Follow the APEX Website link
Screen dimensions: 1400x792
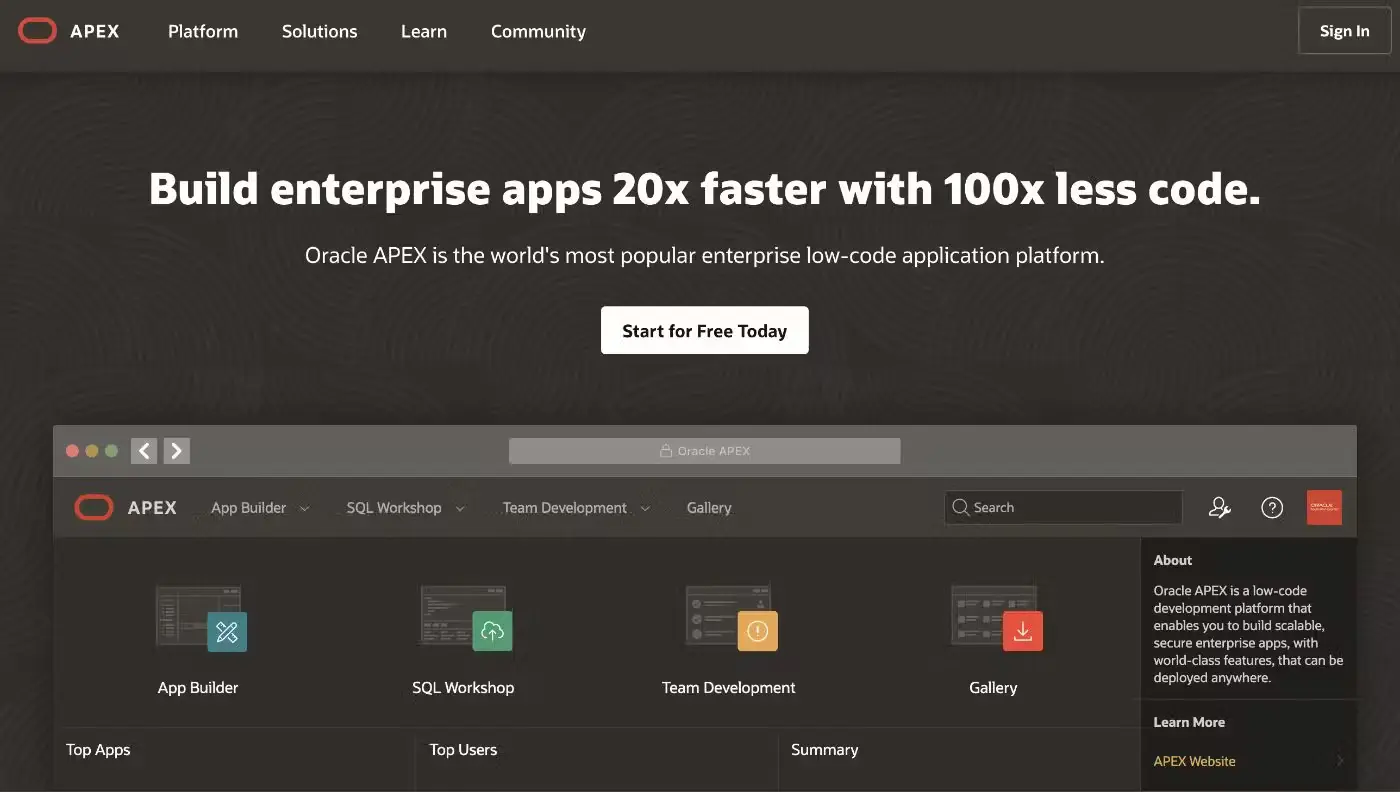coord(1194,761)
